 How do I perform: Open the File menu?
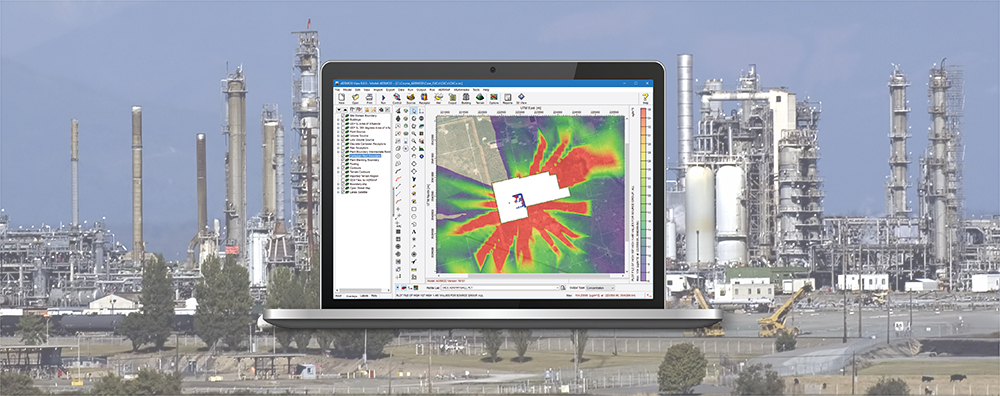click(337, 90)
